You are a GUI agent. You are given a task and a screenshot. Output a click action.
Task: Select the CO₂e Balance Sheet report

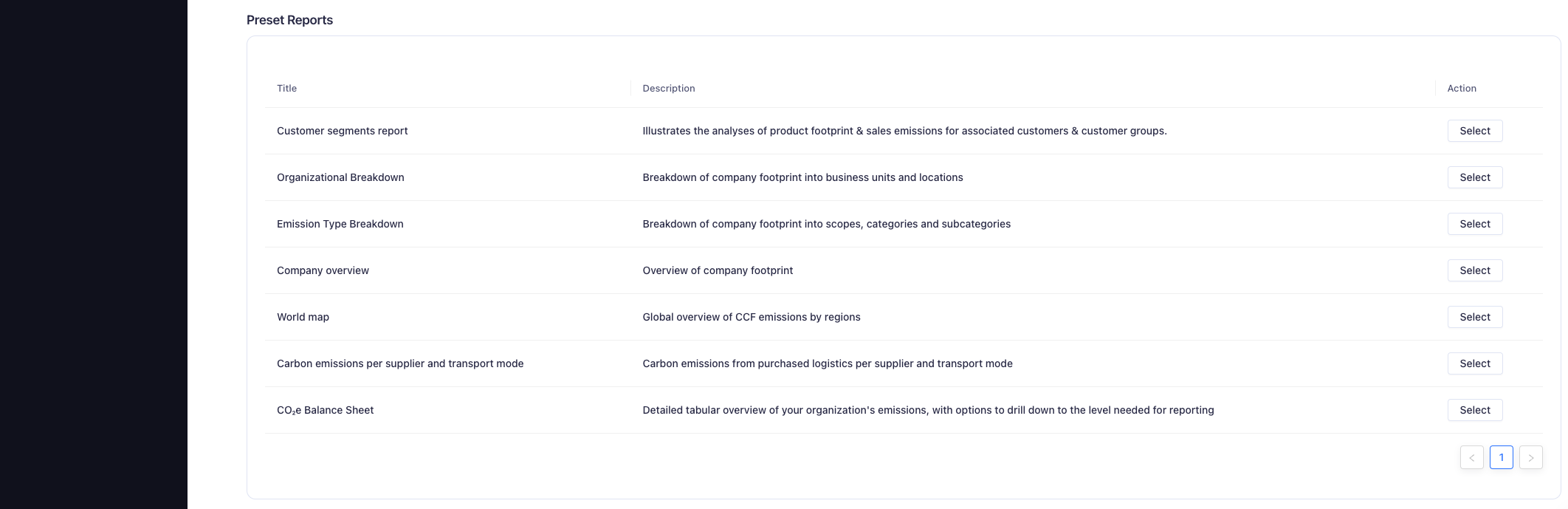tap(1474, 410)
